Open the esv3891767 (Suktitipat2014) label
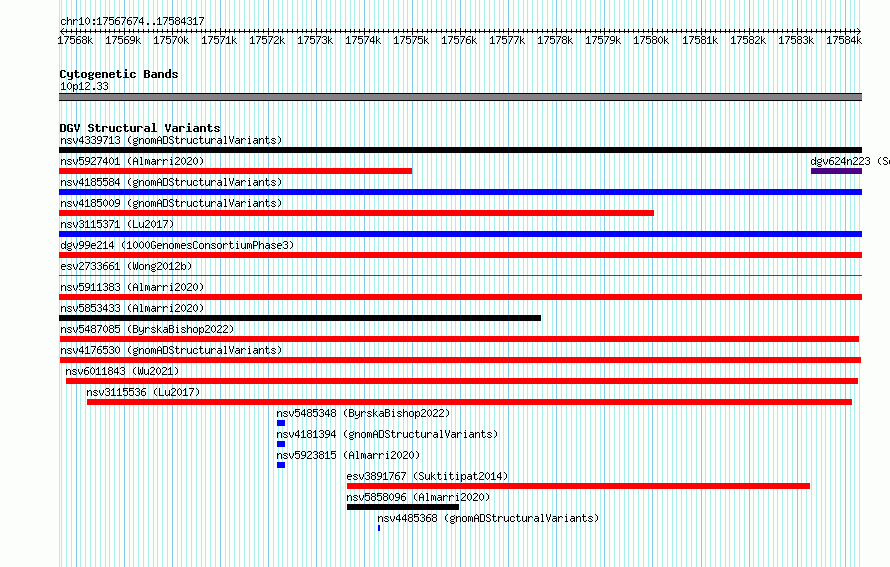890x567 pixels. coord(427,476)
